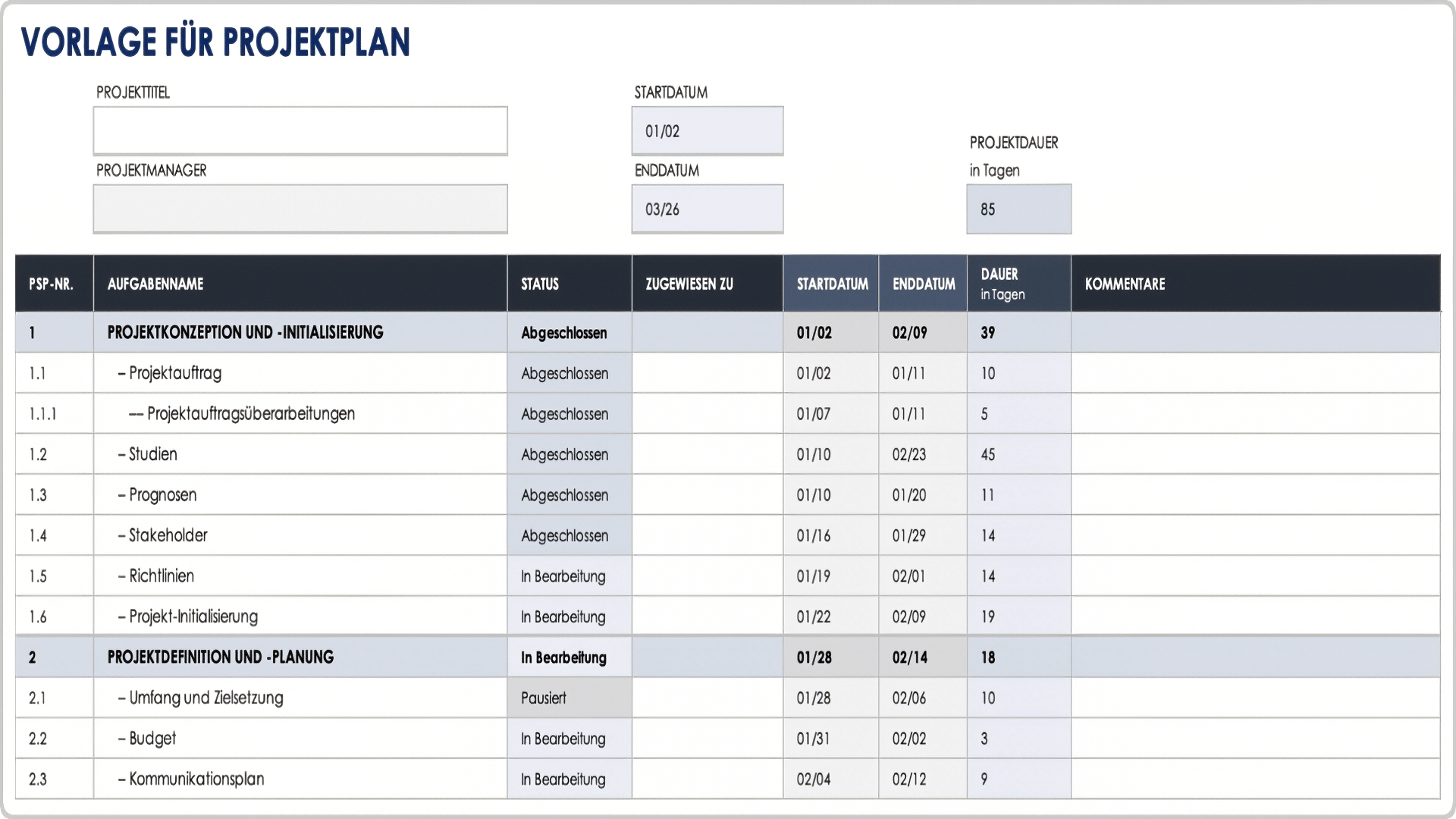Screen dimensions: 1456x819
Task: Select the Richtlinien task cell
Action: coord(300,576)
